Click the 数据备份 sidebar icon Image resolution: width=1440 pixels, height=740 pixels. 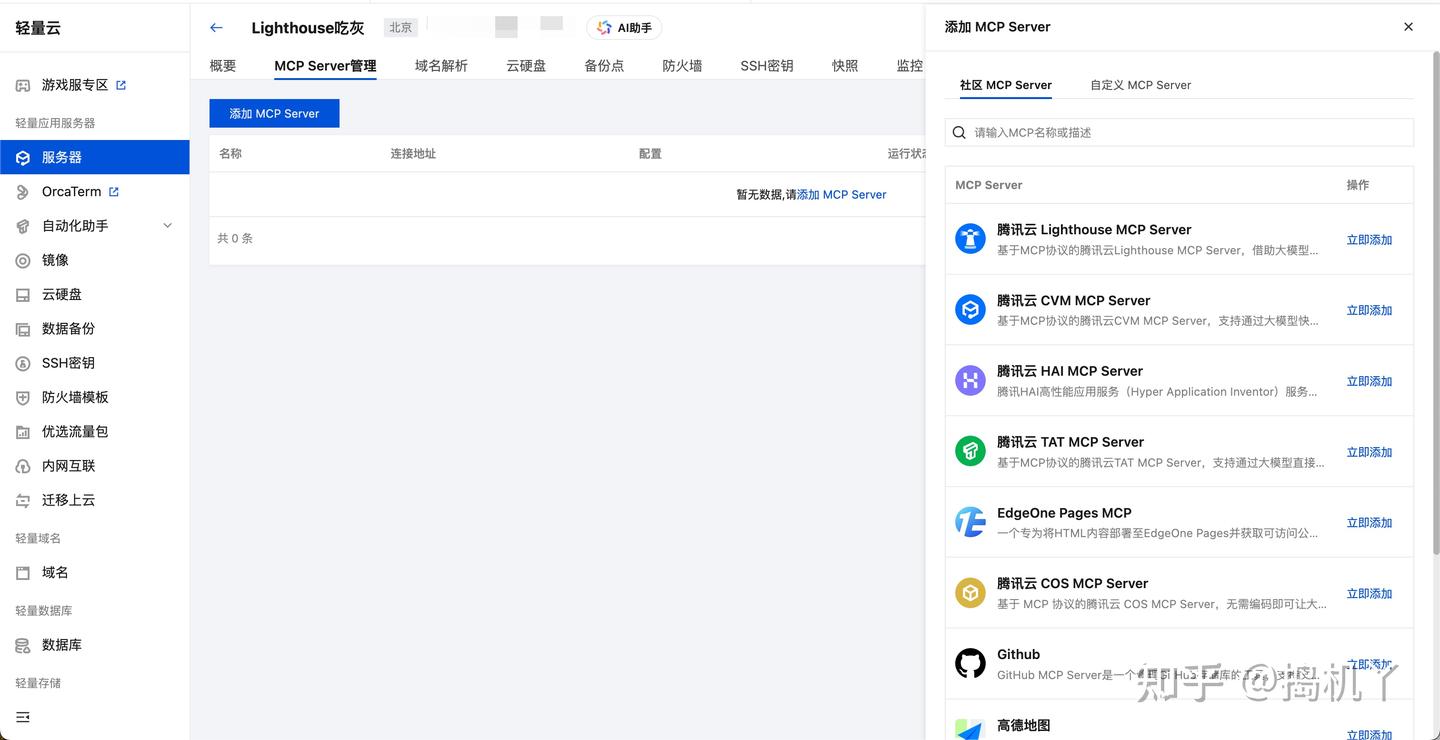click(x=22, y=329)
